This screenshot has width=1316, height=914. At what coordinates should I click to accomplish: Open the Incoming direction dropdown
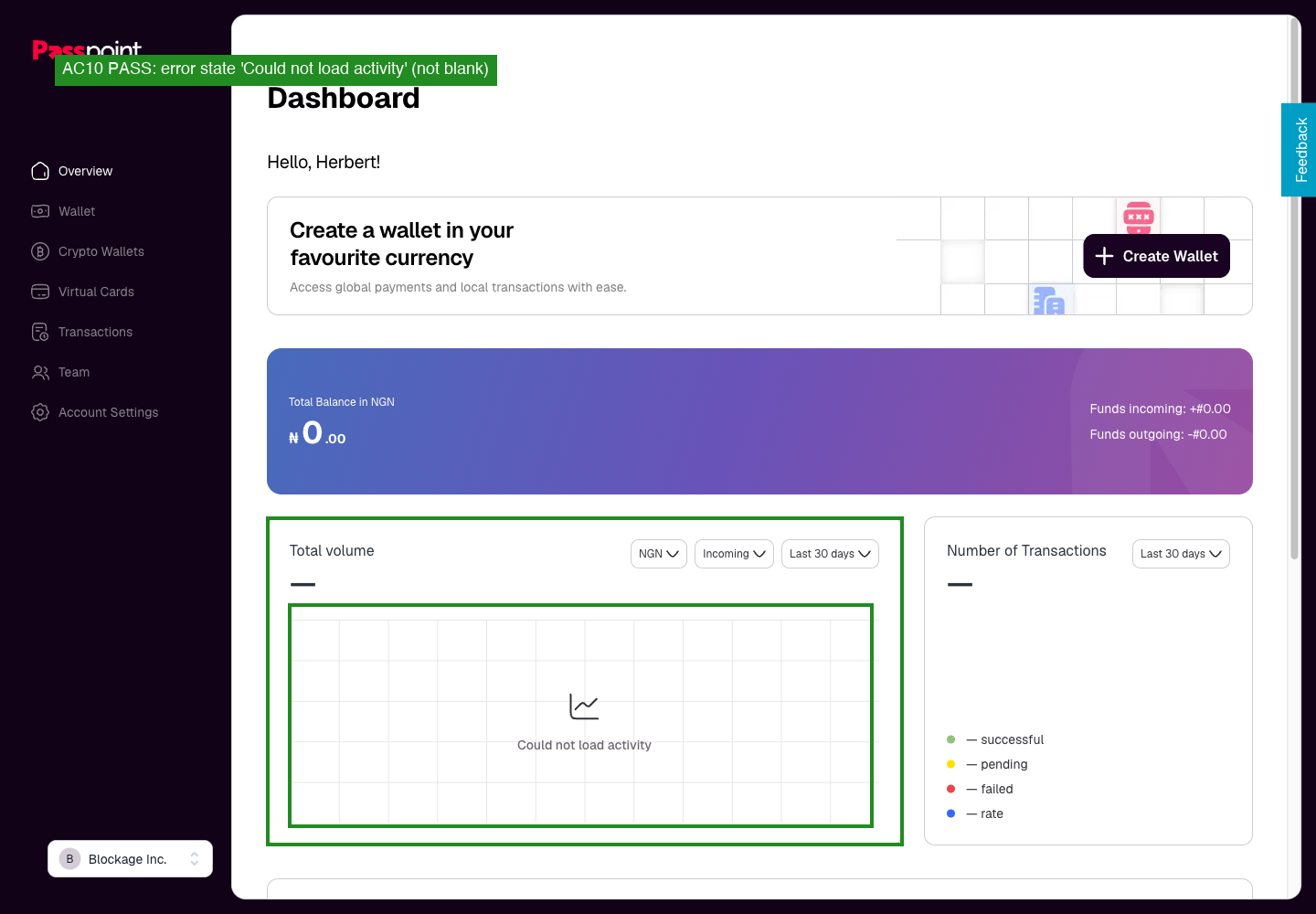pos(734,554)
